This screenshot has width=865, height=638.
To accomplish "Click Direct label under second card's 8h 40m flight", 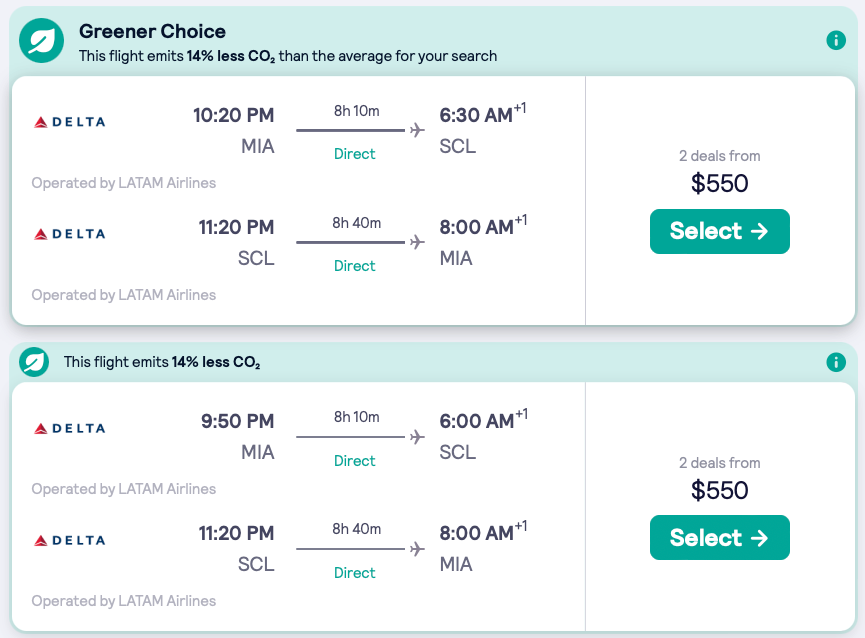I will 355,573.
